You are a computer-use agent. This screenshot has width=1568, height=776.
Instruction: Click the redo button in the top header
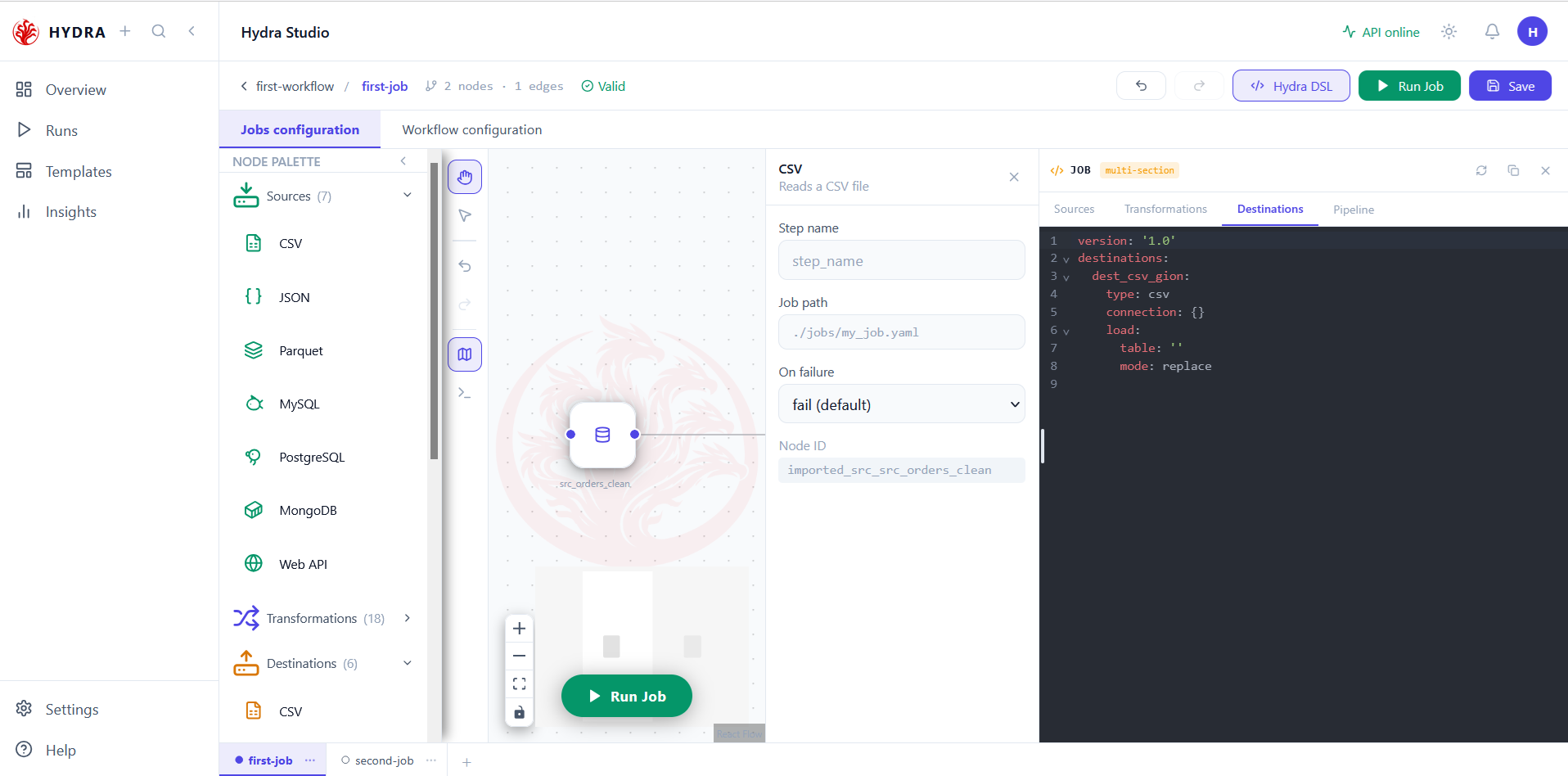point(1199,86)
